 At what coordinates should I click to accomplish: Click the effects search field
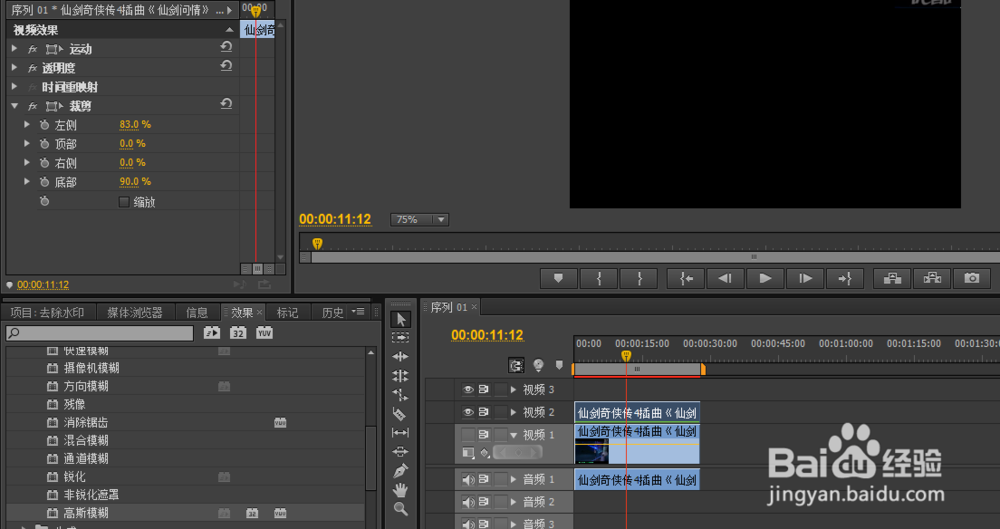pos(99,332)
